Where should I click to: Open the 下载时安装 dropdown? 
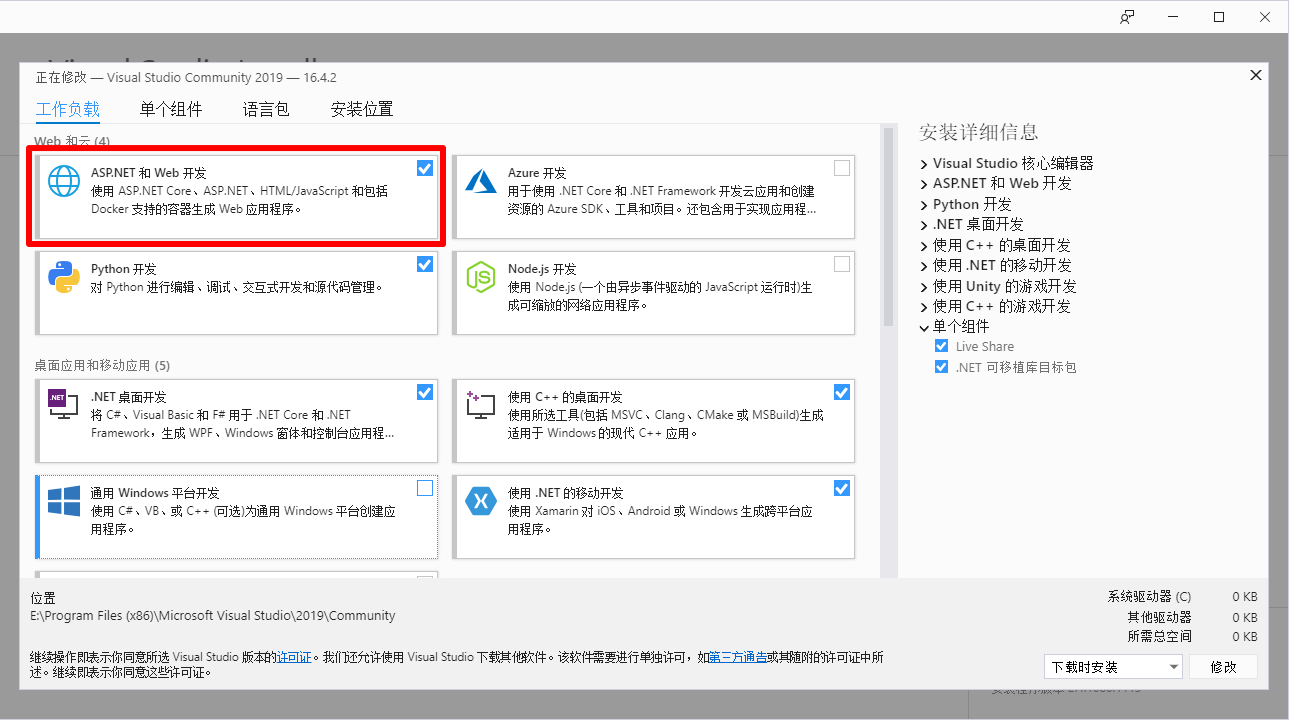(x=1112, y=667)
